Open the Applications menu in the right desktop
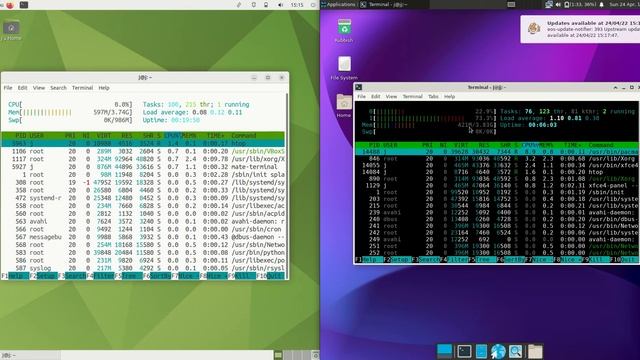 pos(338,4)
